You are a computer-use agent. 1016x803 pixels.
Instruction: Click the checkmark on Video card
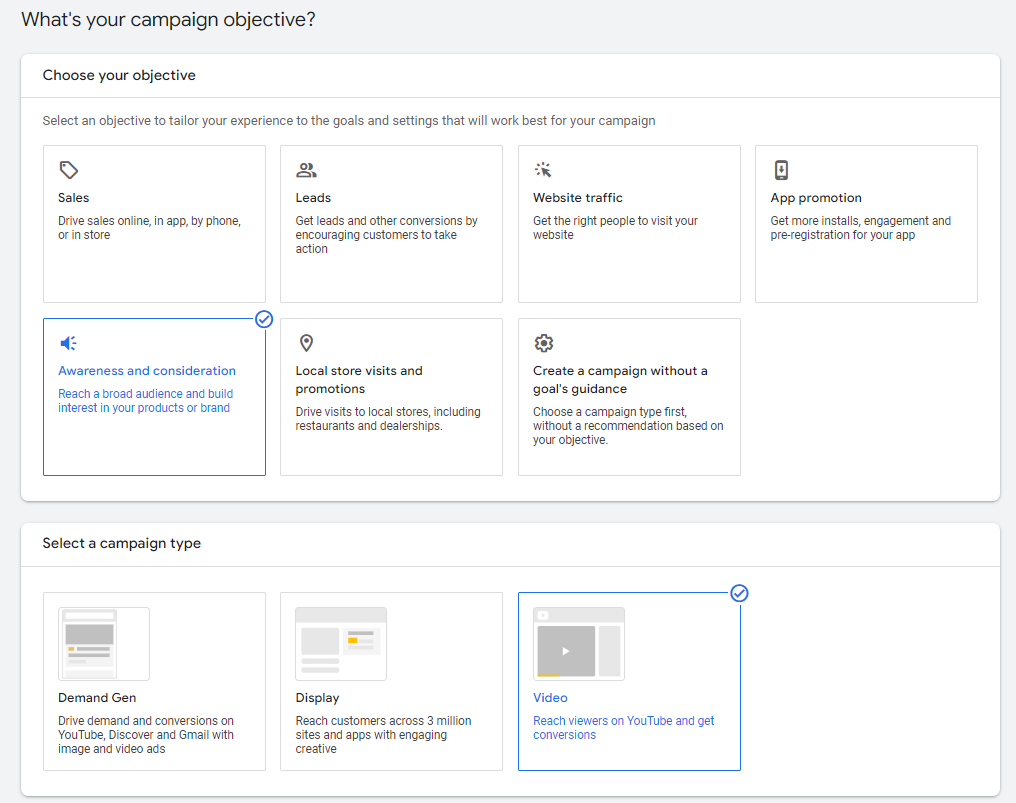coord(739,593)
